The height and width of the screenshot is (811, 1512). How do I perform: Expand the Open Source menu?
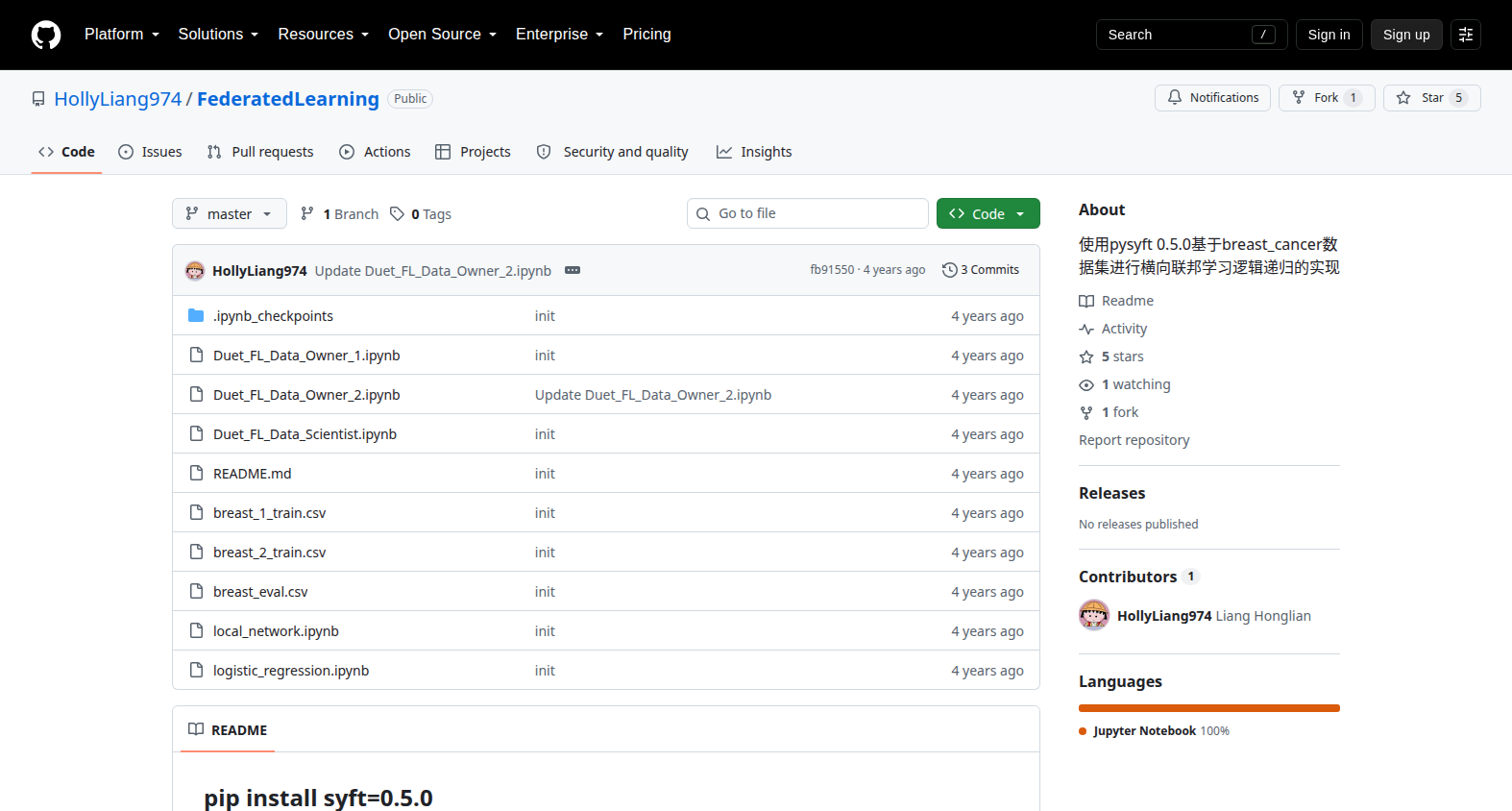443,35
